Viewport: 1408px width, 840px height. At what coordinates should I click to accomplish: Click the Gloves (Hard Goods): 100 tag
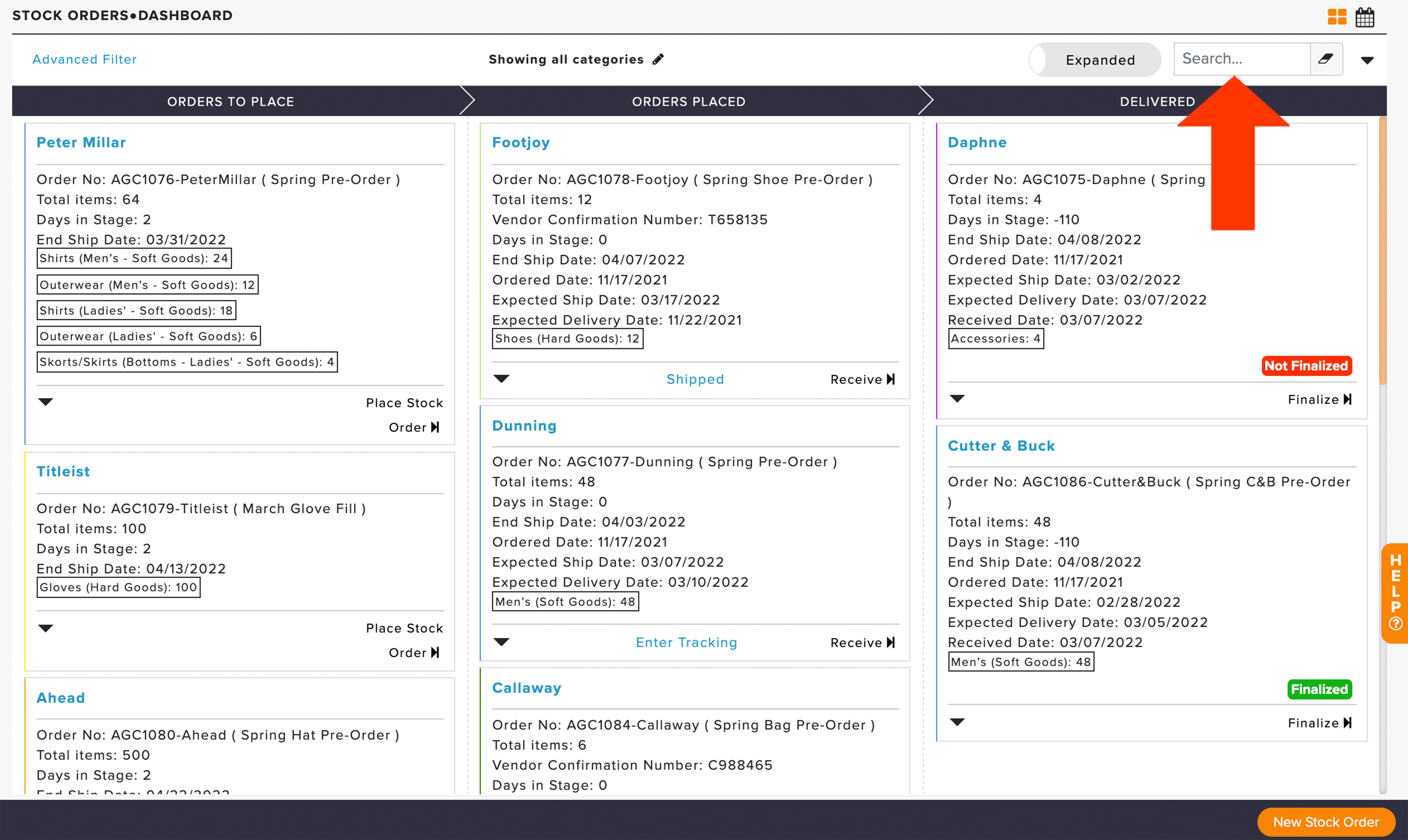[118, 587]
